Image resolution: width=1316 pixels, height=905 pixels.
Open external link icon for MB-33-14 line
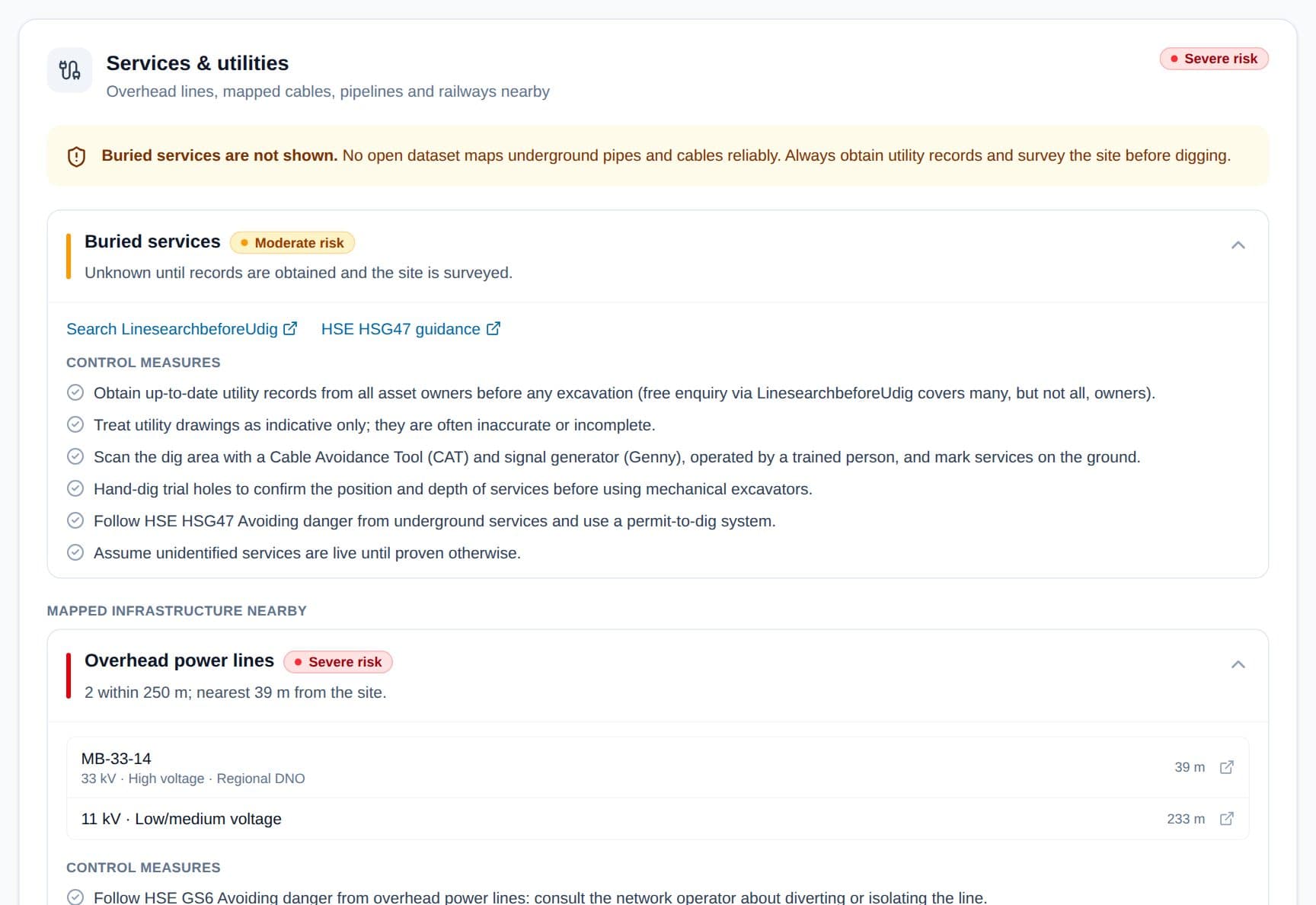[x=1226, y=767]
